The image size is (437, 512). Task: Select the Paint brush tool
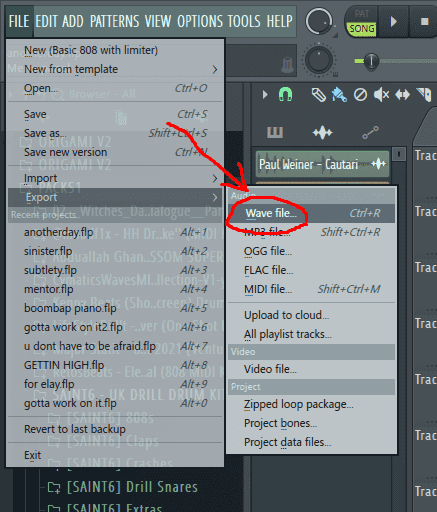tap(339, 95)
